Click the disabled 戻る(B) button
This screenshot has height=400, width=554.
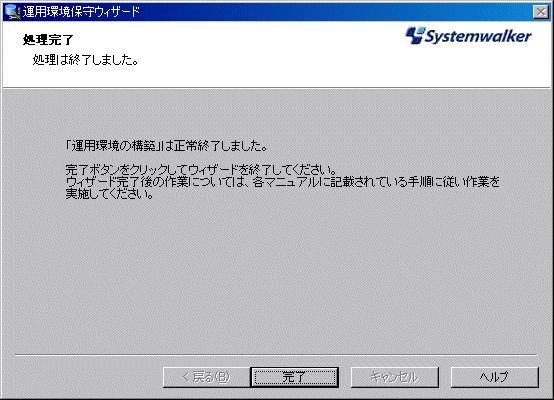tap(207, 377)
